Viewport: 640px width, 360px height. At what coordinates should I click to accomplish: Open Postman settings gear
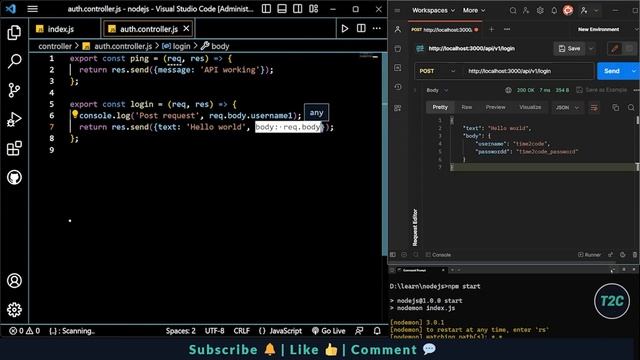[x=540, y=11]
